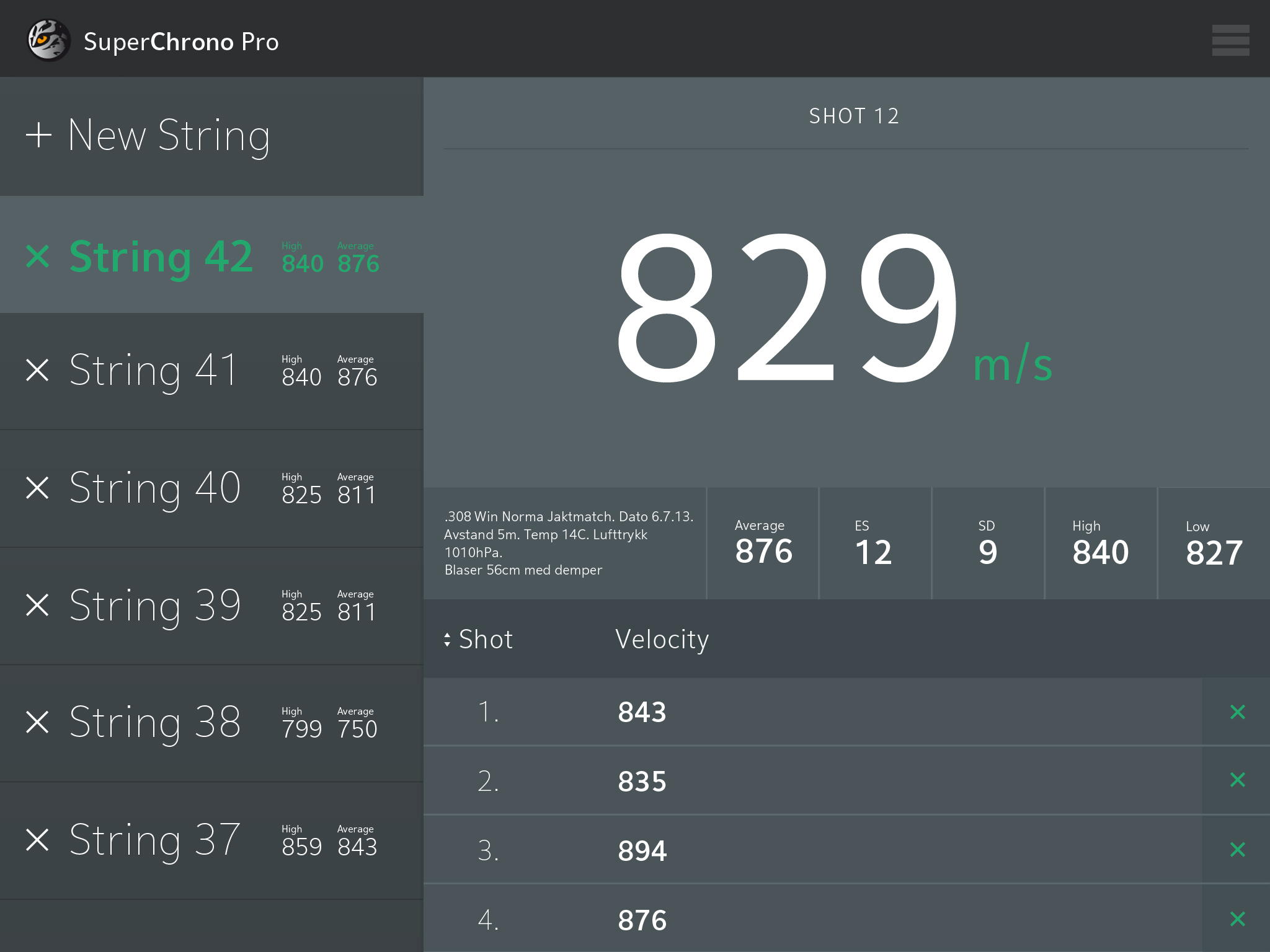Viewport: 1270px width, 952px height.
Task: Click the SHOT 12 heading
Action: coord(854,116)
